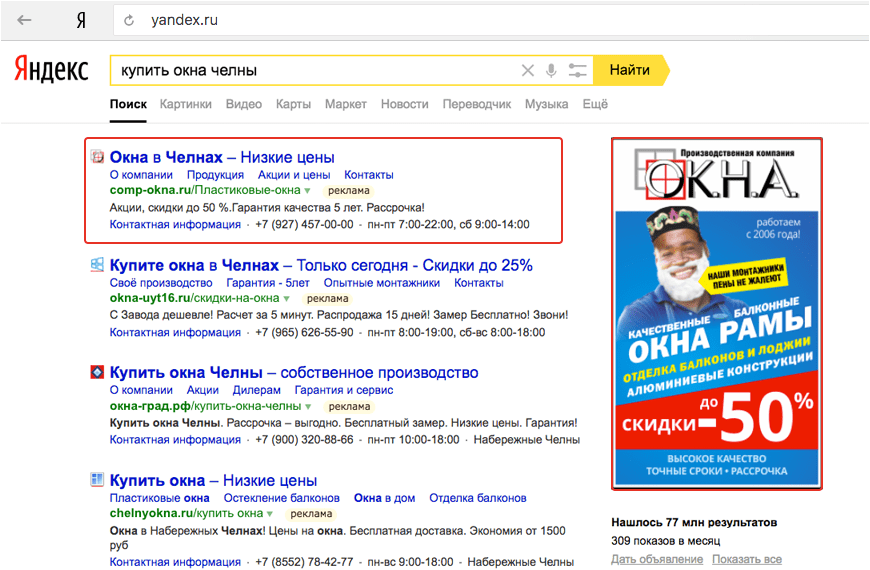Open search settings via the sliders icon
This screenshot has height=570, width=870.
pos(577,70)
